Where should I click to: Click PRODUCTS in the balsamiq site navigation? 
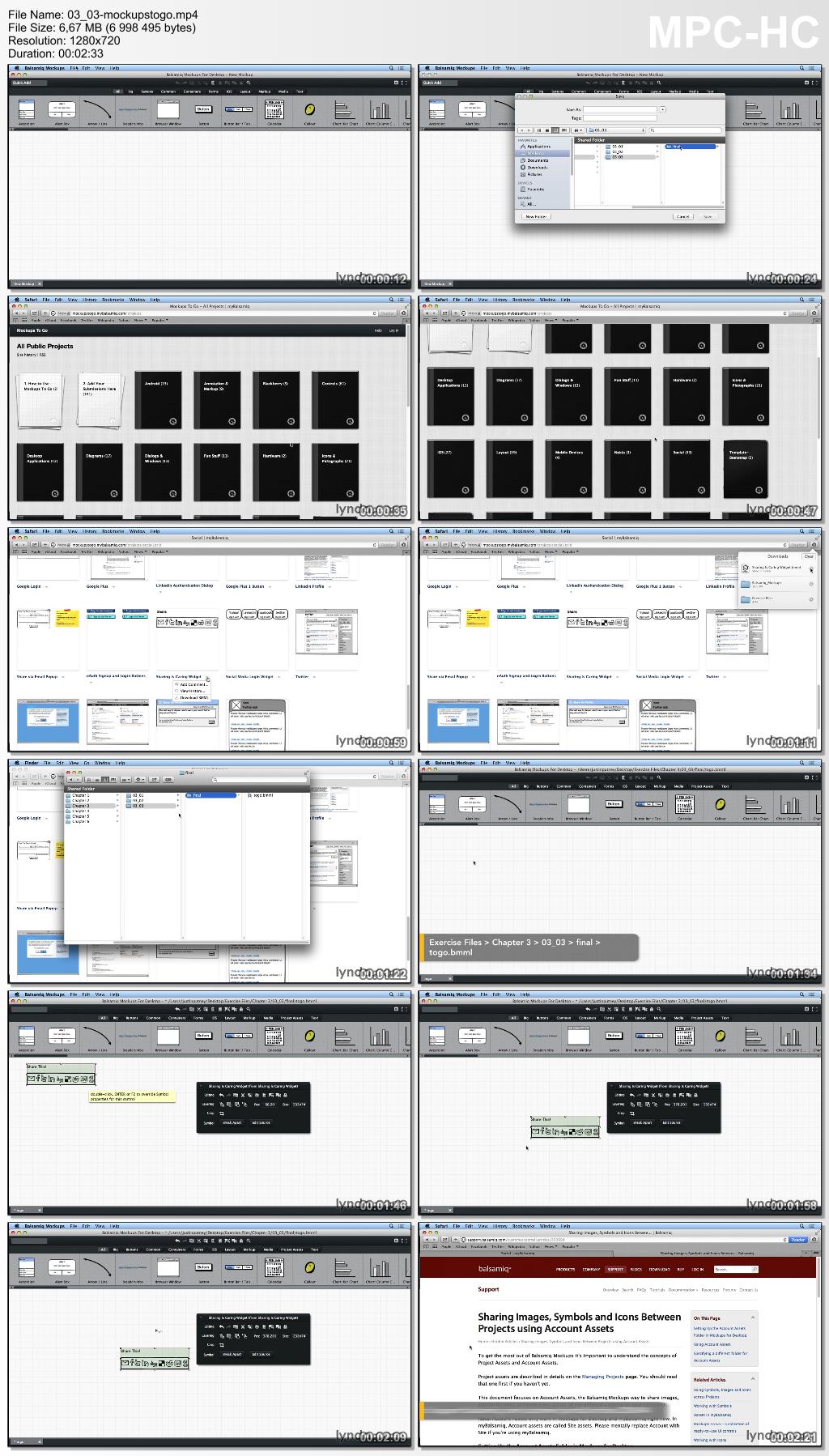pos(565,1269)
